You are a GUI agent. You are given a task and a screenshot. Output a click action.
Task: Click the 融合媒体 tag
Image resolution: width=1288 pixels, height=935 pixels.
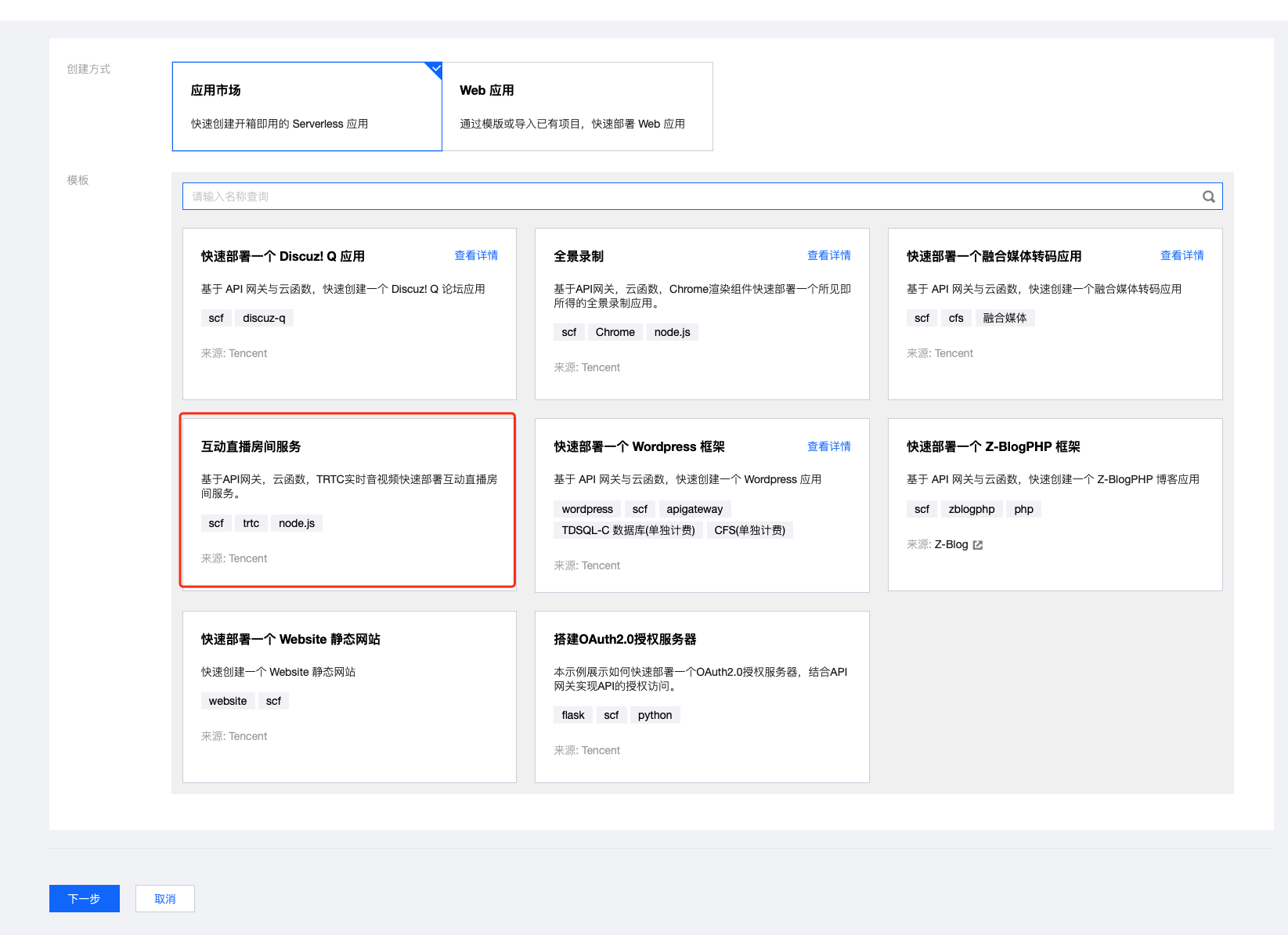click(x=1005, y=318)
